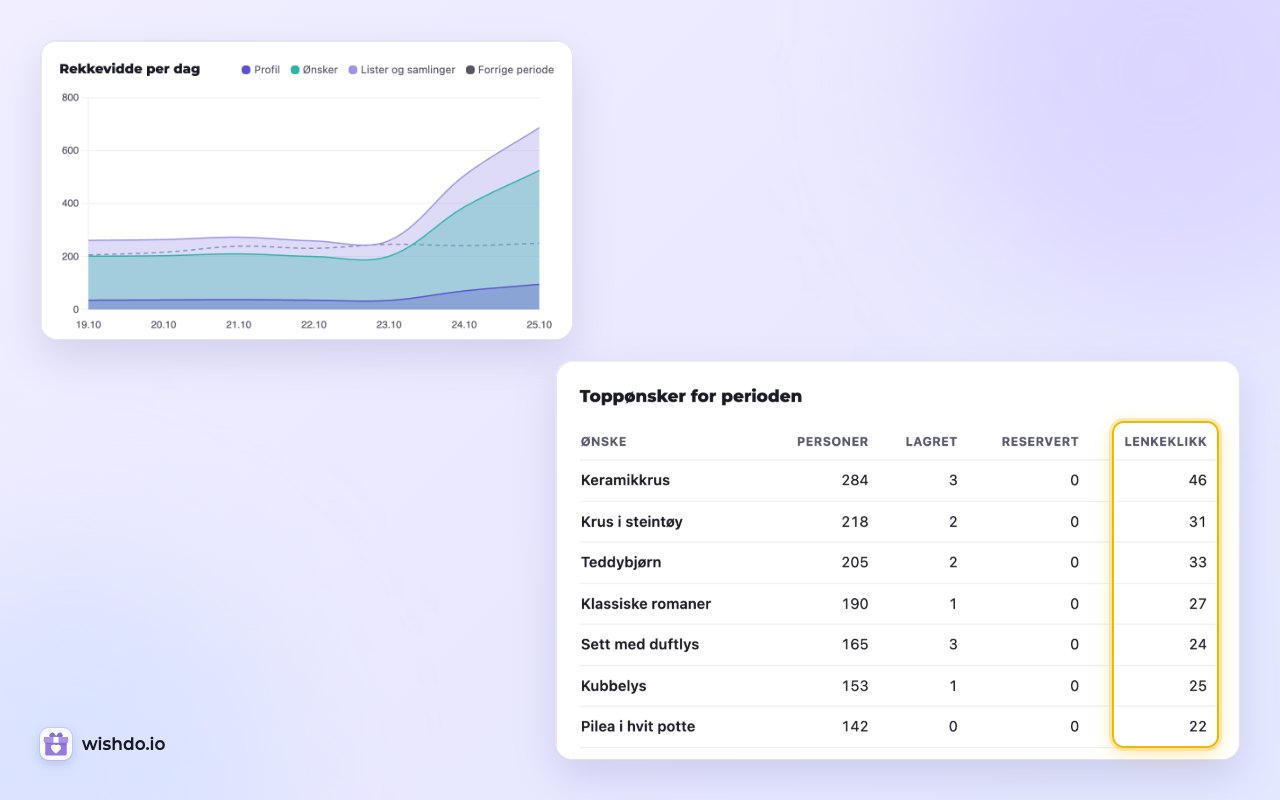Toggle the Forrige periode legend series
This screenshot has height=800, width=1280.
[510, 70]
